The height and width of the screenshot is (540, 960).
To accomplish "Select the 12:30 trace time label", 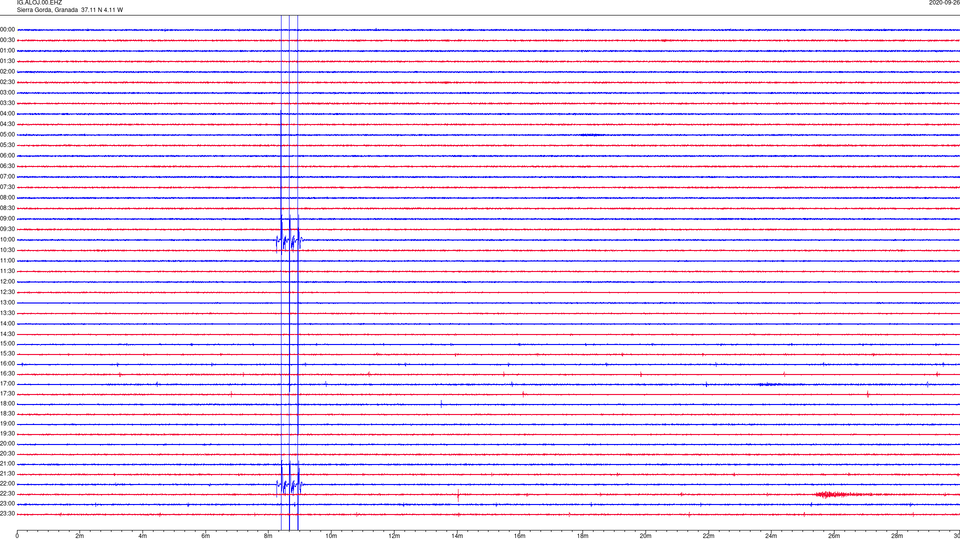I will point(8,292).
